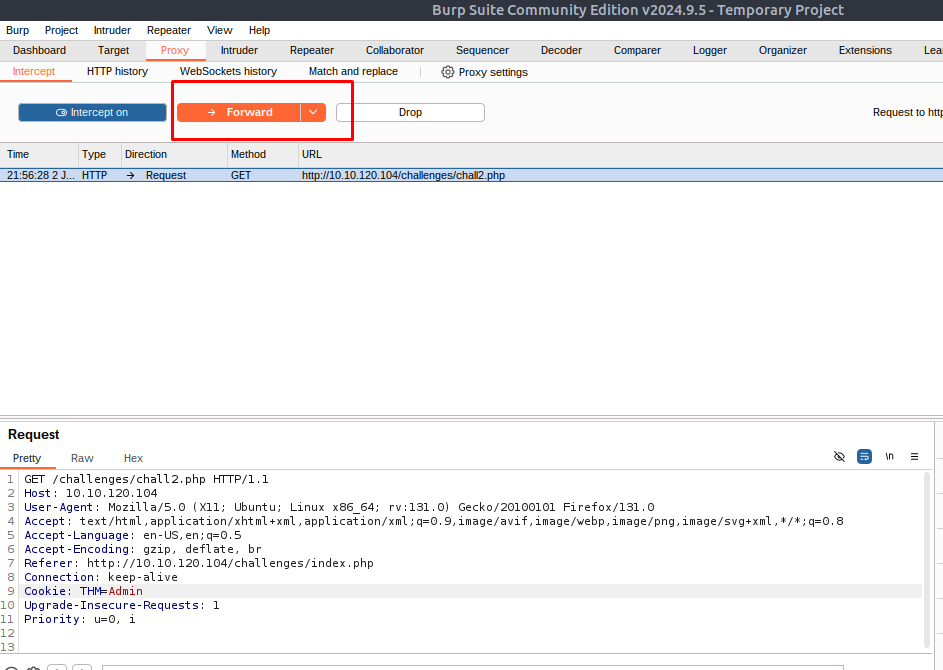Click the User-Agent header line

point(339,507)
